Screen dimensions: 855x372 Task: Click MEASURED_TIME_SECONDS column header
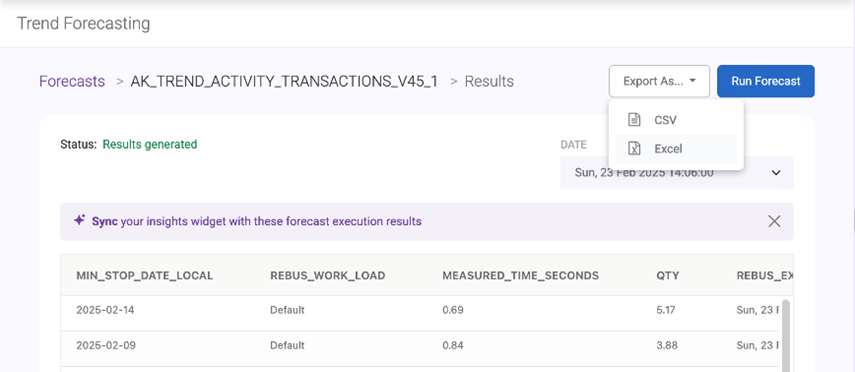coord(520,275)
